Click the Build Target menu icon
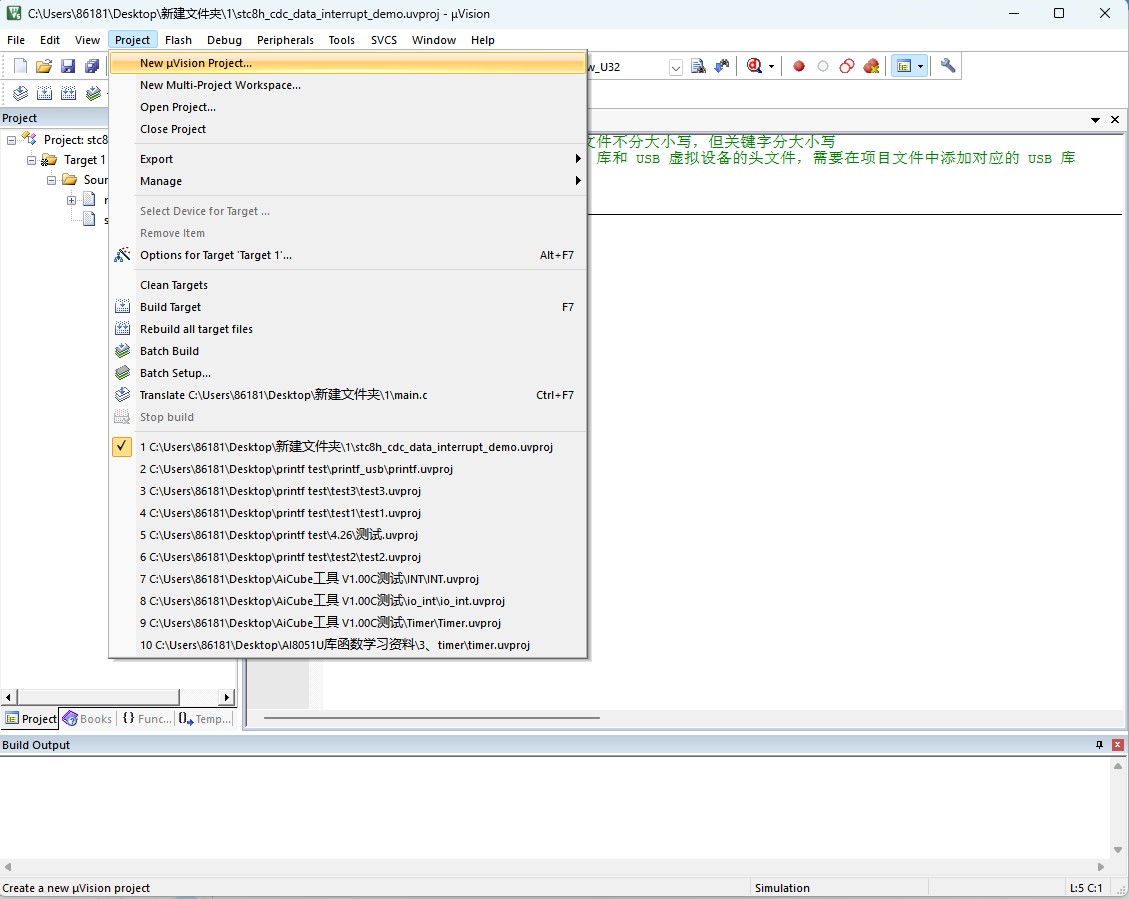1129x899 pixels. coord(122,307)
